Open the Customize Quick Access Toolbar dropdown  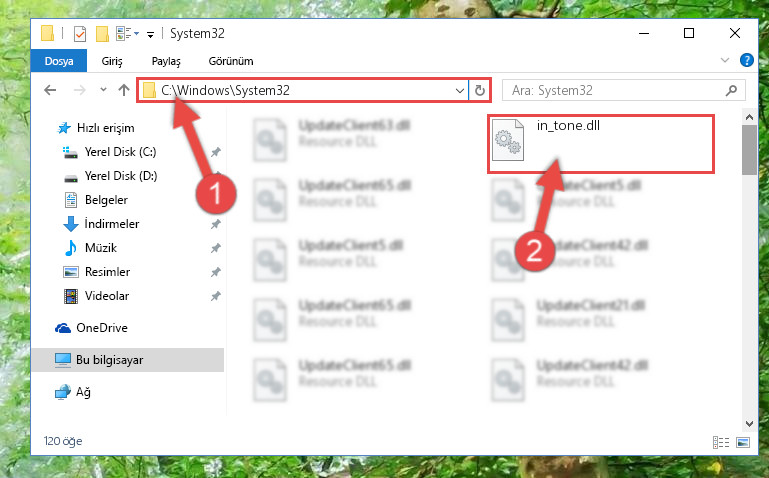151,34
